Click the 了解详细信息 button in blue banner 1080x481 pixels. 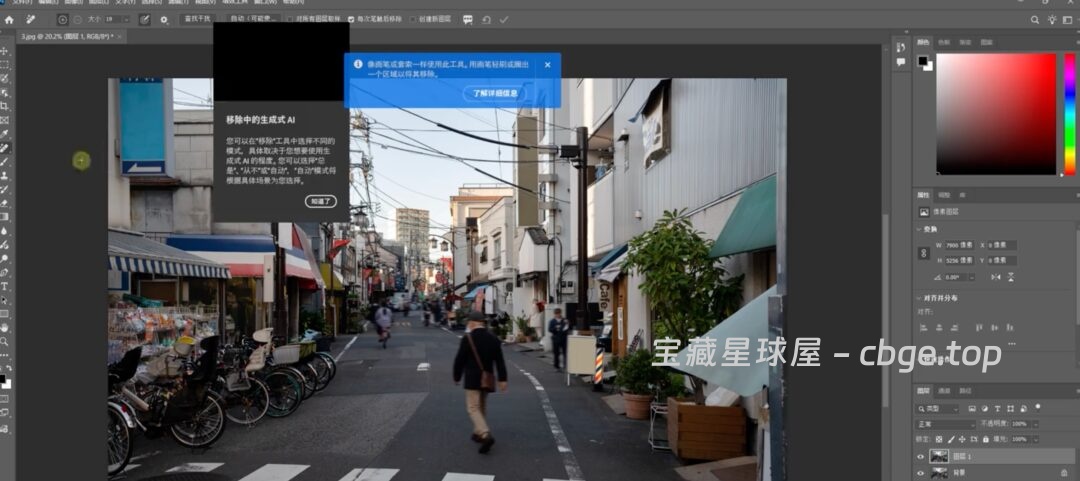pyautogui.click(x=494, y=93)
